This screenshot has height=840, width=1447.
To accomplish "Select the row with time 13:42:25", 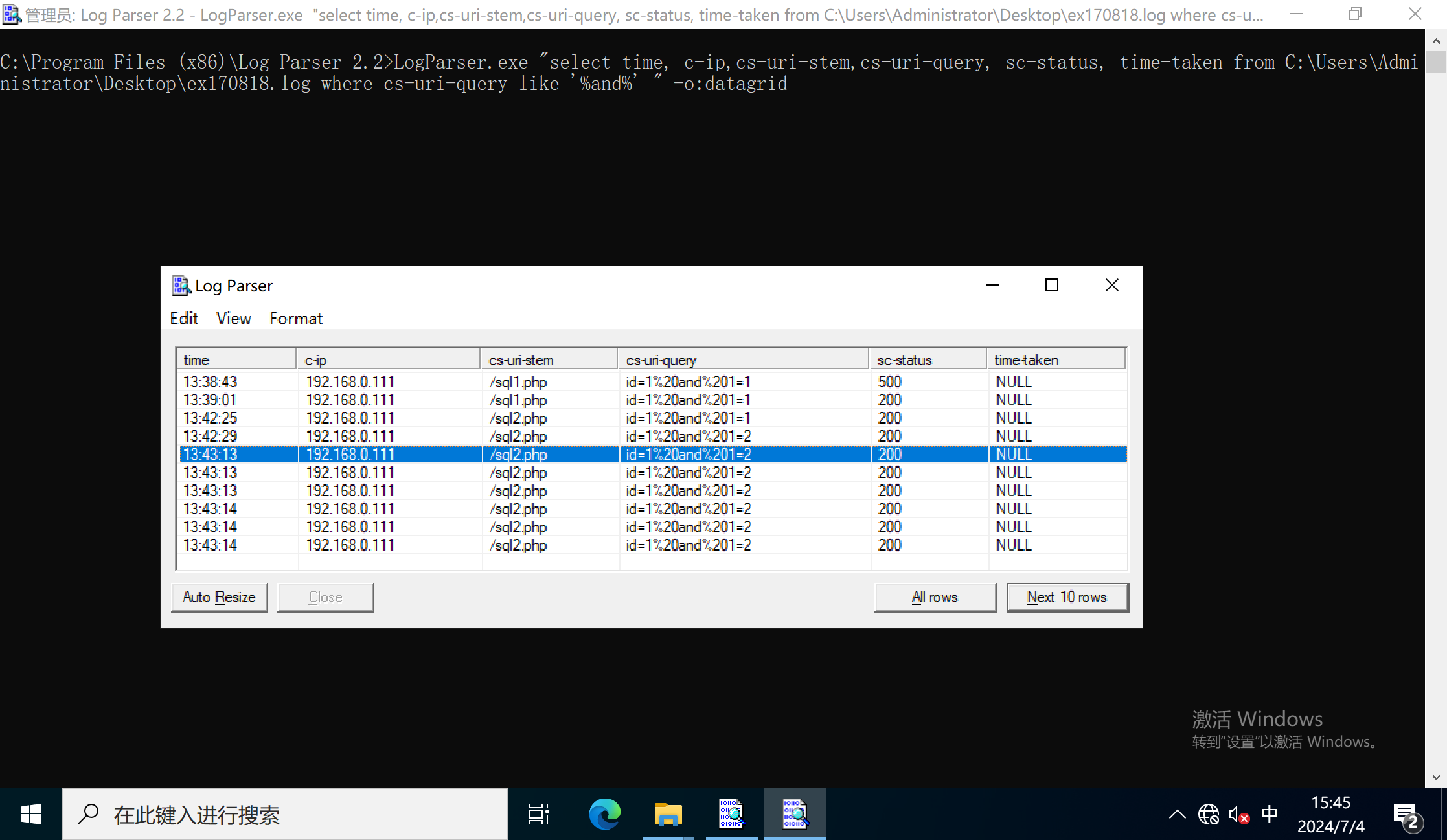I will (x=652, y=418).
